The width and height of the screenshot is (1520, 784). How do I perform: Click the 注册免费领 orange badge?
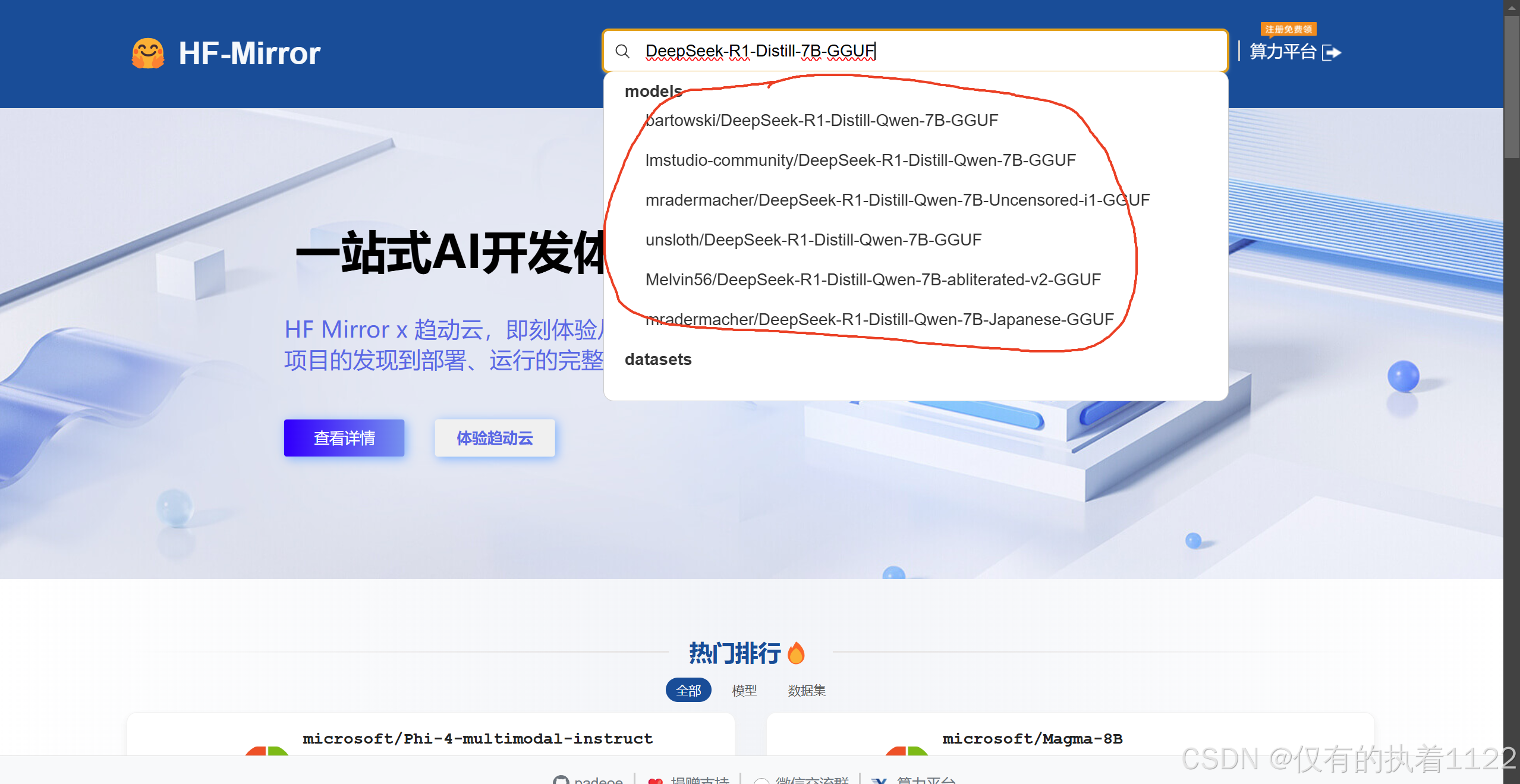pyautogui.click(x=1288, y=29)
